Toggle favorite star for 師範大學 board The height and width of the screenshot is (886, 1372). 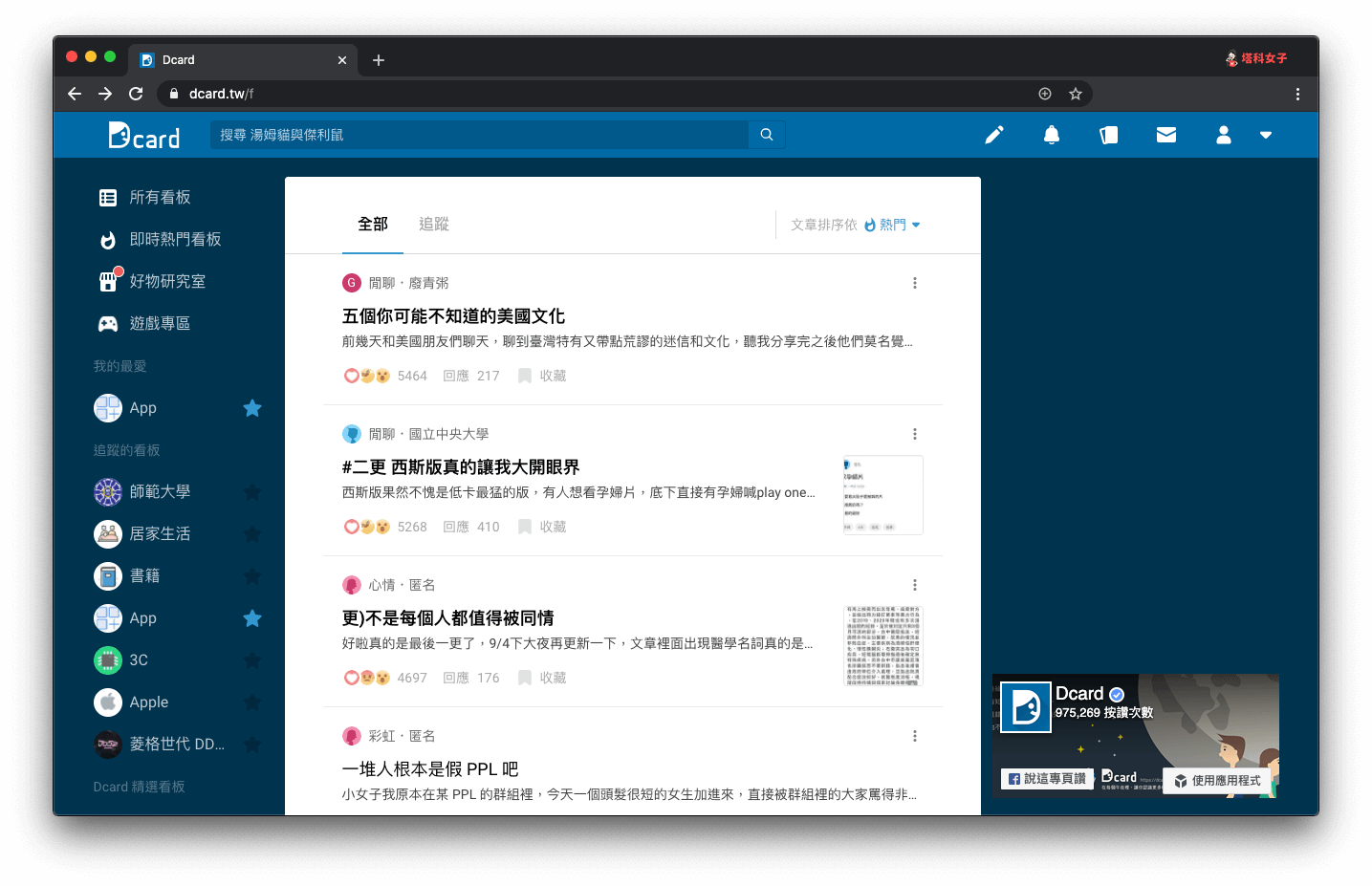[x=252, y=492]
